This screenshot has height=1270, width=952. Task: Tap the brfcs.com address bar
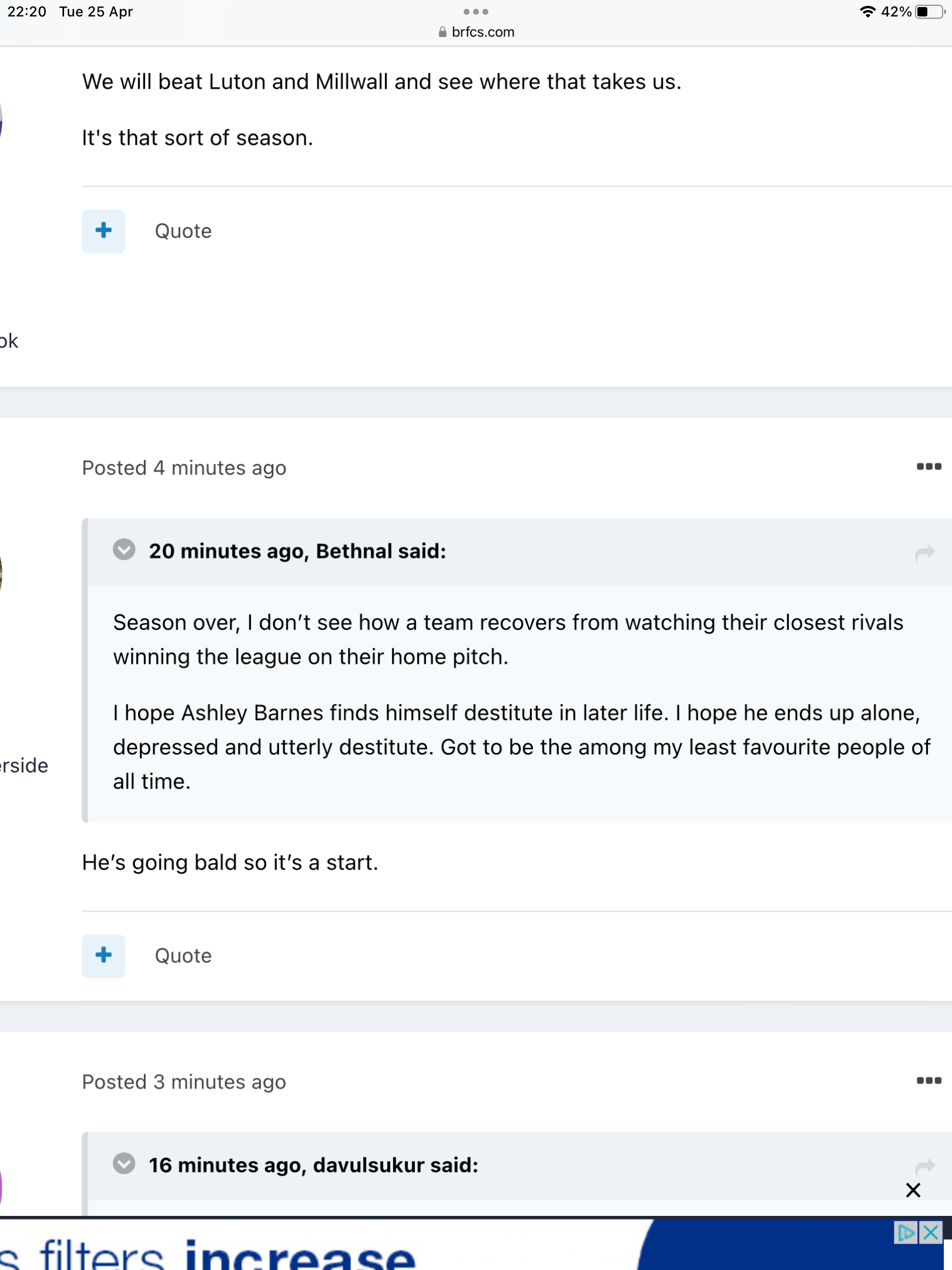(476, 32)
